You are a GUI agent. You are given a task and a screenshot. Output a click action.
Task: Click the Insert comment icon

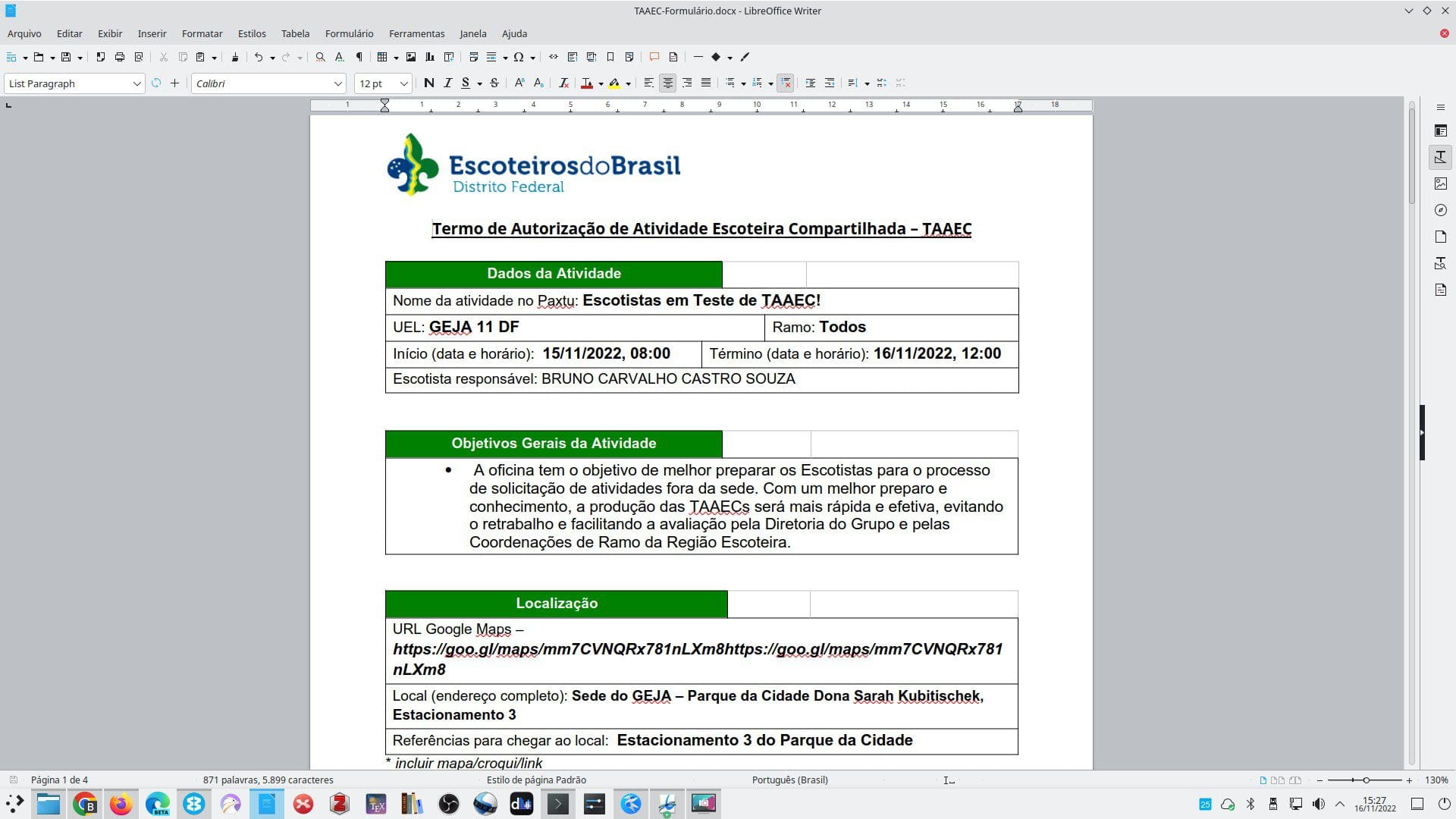click(654, 57)
